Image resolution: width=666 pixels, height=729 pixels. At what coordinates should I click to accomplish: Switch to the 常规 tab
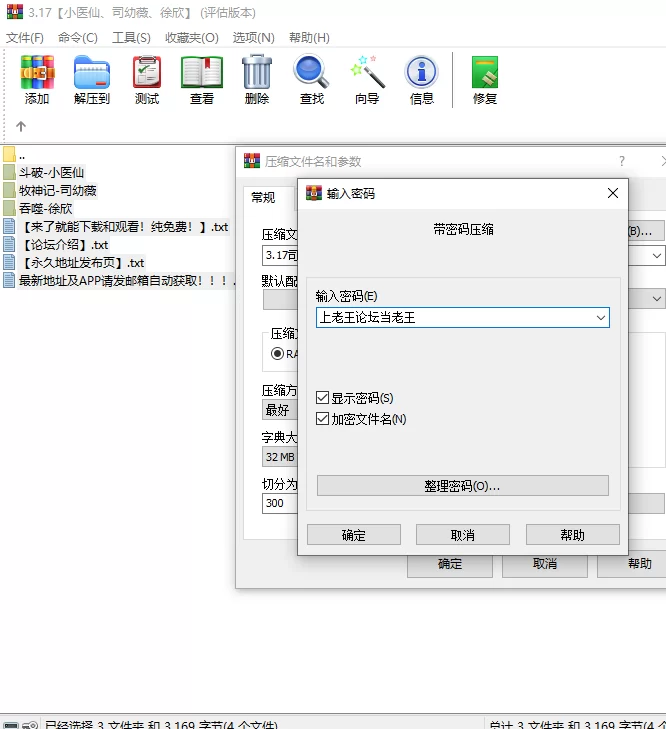click(x=263, y=198)
